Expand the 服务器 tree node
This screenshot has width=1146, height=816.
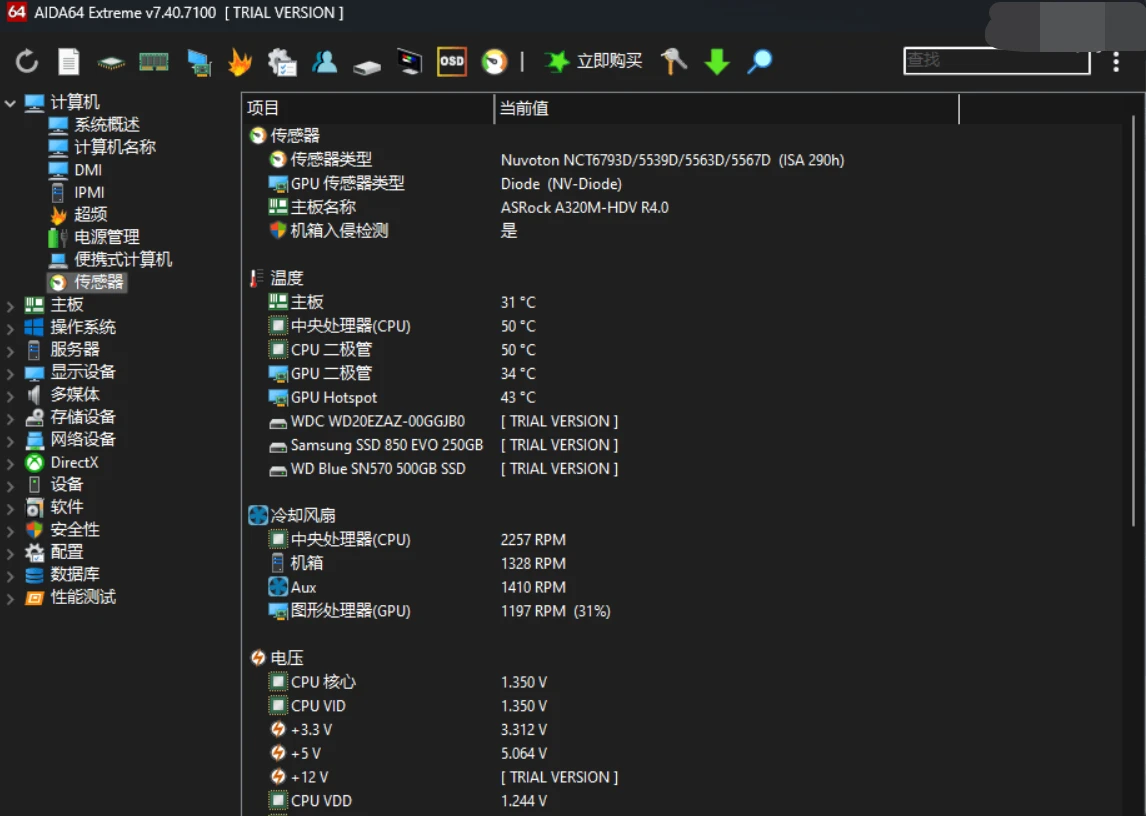[10, 352]
